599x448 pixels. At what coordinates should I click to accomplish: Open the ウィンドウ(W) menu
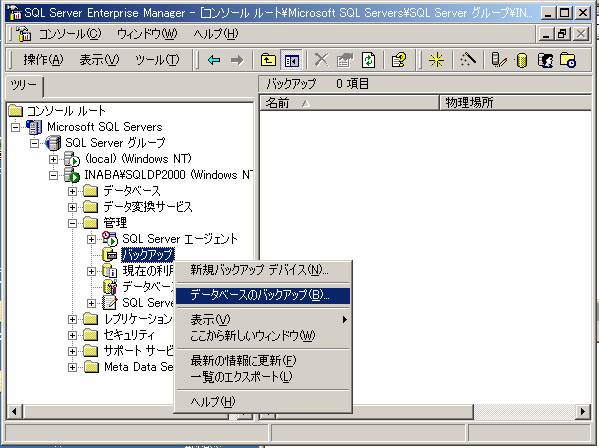coord(147,34)
